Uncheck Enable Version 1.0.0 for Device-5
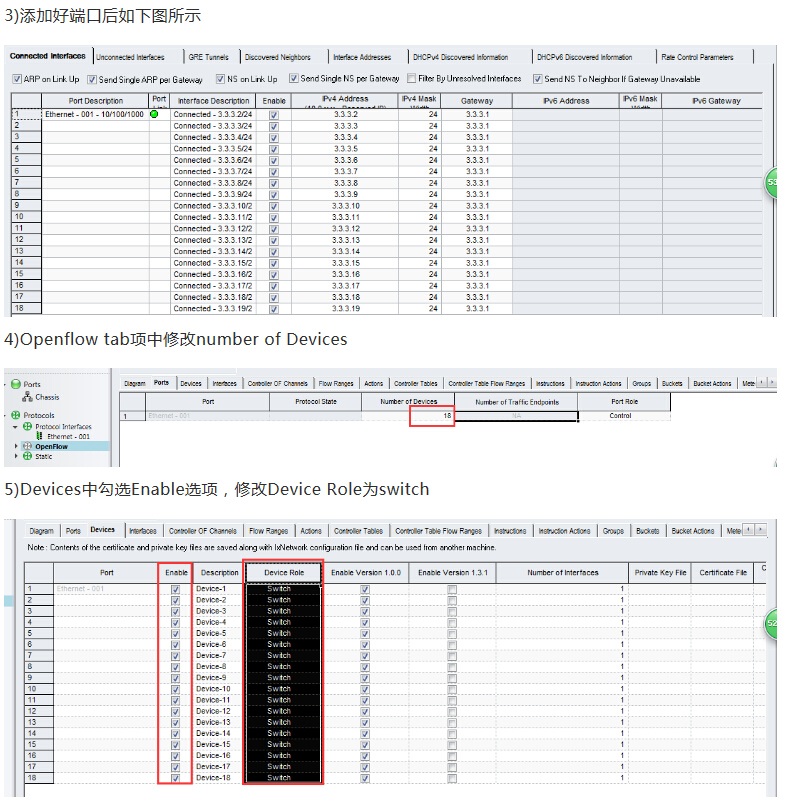 click(365, 634)
